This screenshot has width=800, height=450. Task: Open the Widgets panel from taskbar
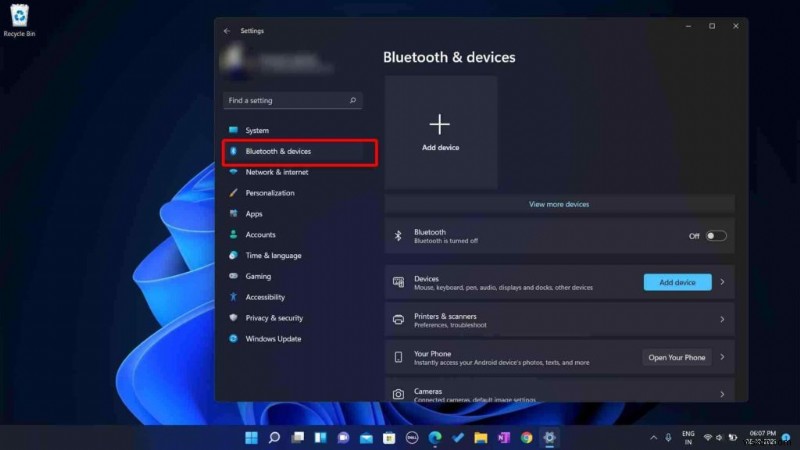320,437
